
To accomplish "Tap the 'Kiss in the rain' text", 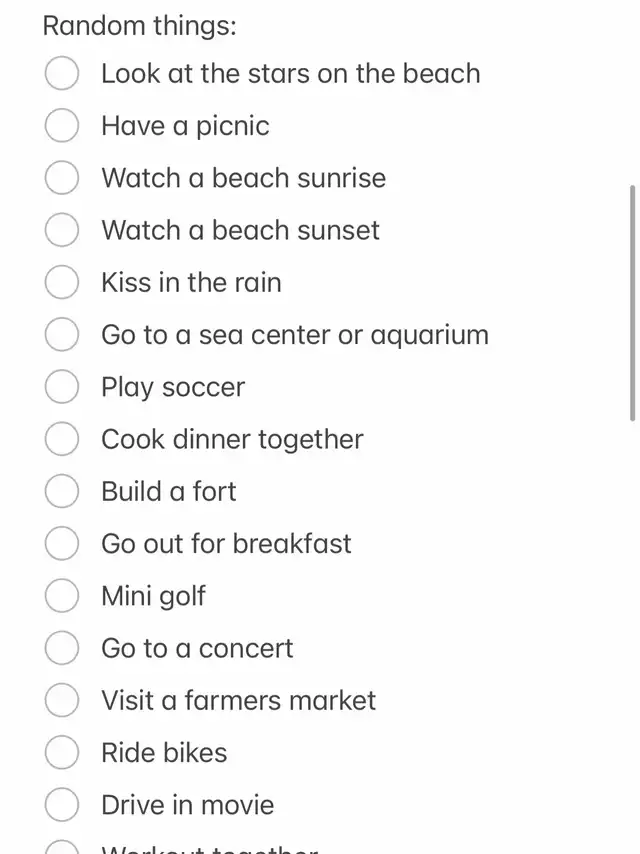I will (x=191, y=282).
